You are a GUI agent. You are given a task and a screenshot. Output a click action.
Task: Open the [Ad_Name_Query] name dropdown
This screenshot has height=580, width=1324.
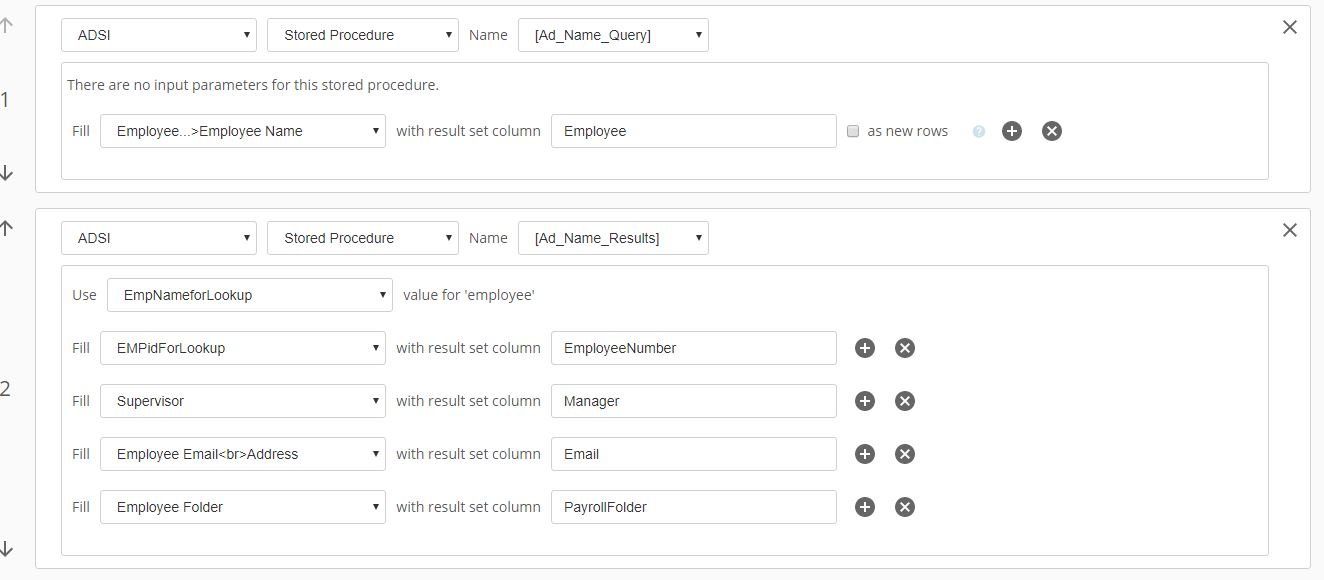pyautogui.click(x=612, y=35)
